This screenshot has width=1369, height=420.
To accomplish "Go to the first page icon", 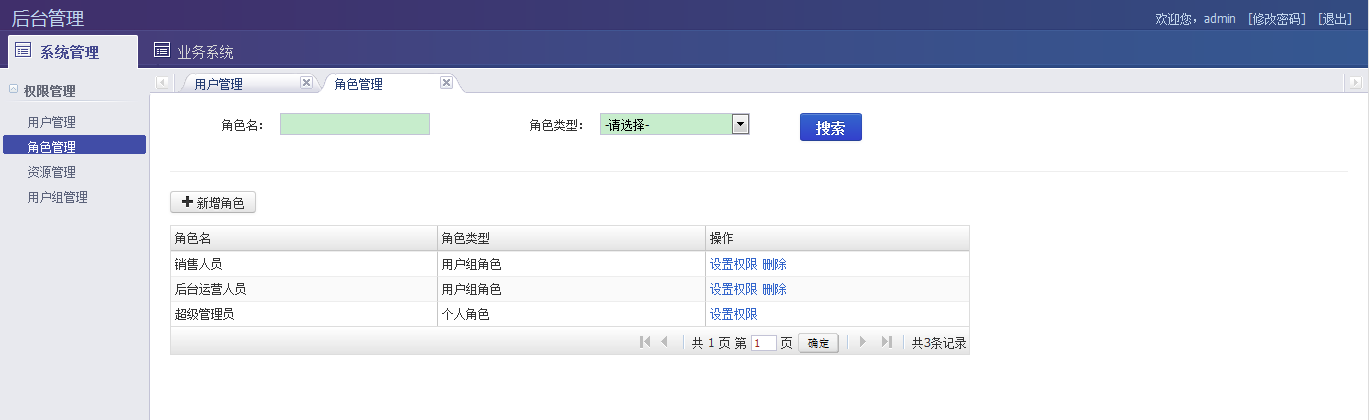I will point(645,342).
